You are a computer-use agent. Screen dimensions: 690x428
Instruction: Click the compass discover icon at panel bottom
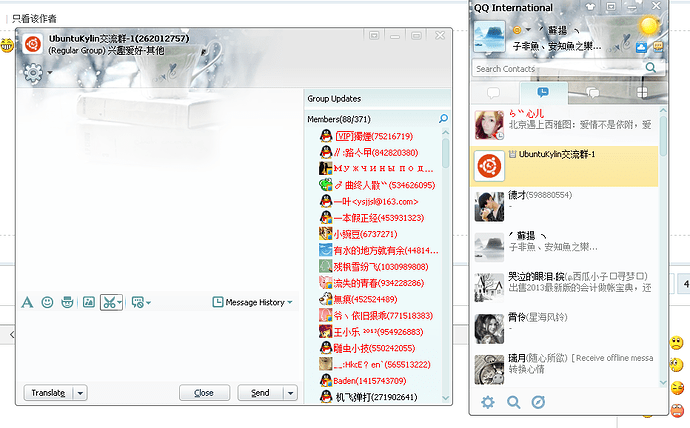[538, 402]
